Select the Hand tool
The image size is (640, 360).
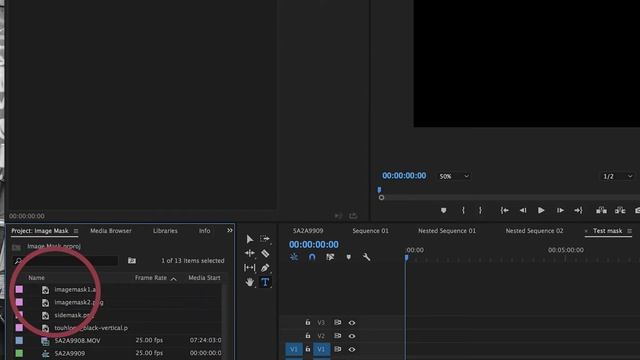pos(249,282)
